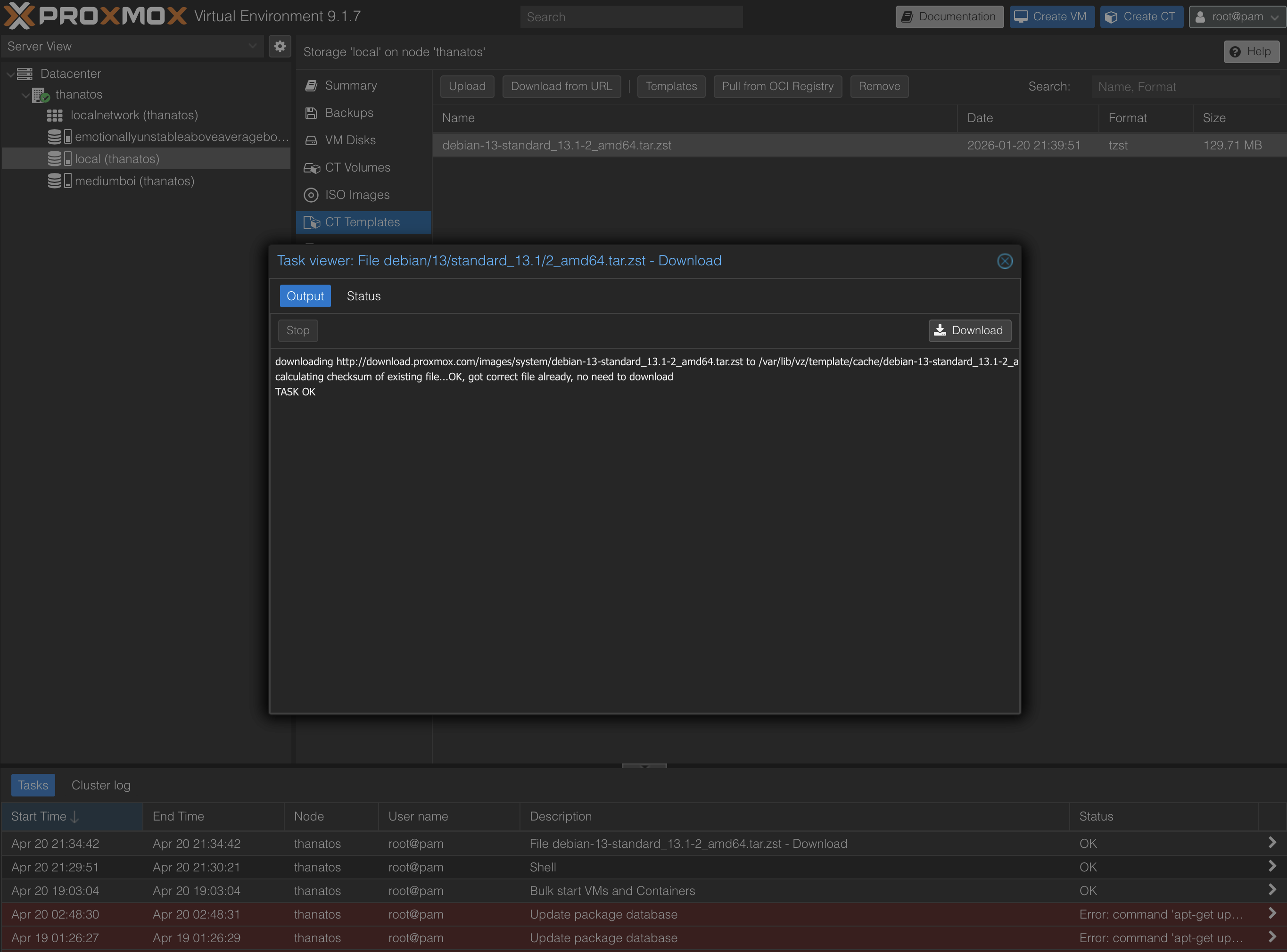1287x952 pixels.
Task: Download the task log
Action: point(969,331)
